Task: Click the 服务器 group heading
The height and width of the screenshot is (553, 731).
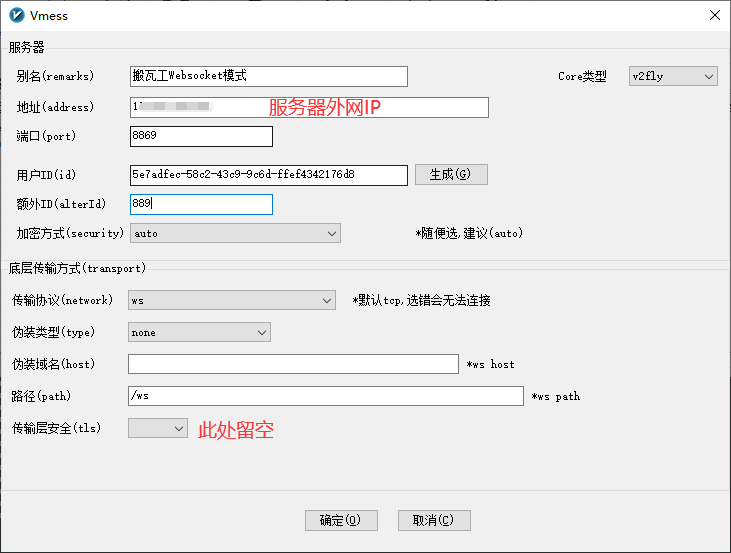Action: pos(27,47)
